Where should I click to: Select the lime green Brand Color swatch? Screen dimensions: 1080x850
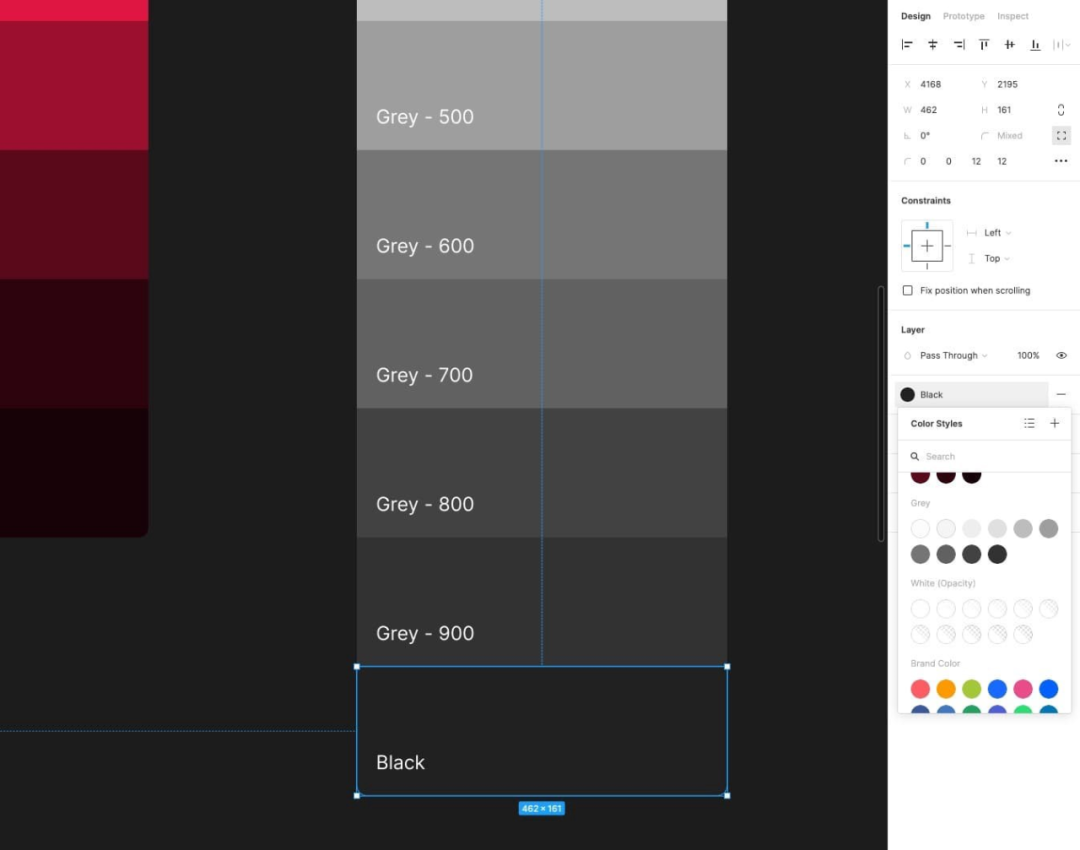pyautogui.click(x=971, y=689)
